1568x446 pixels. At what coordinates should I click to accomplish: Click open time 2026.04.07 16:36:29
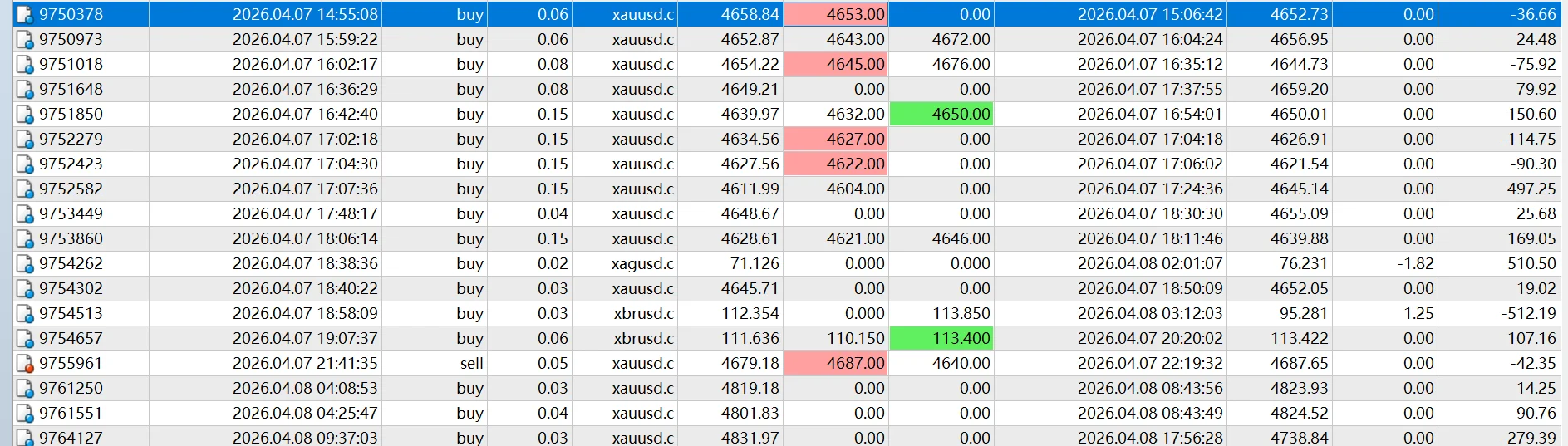305,89
